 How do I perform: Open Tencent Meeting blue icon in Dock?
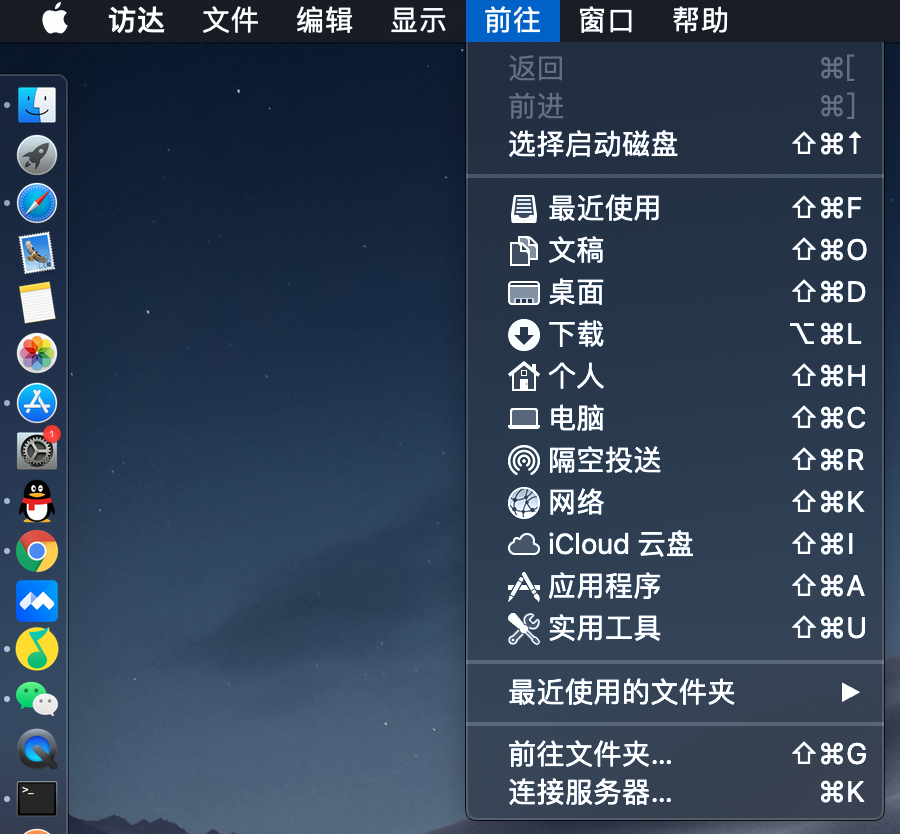coord(37,601)
